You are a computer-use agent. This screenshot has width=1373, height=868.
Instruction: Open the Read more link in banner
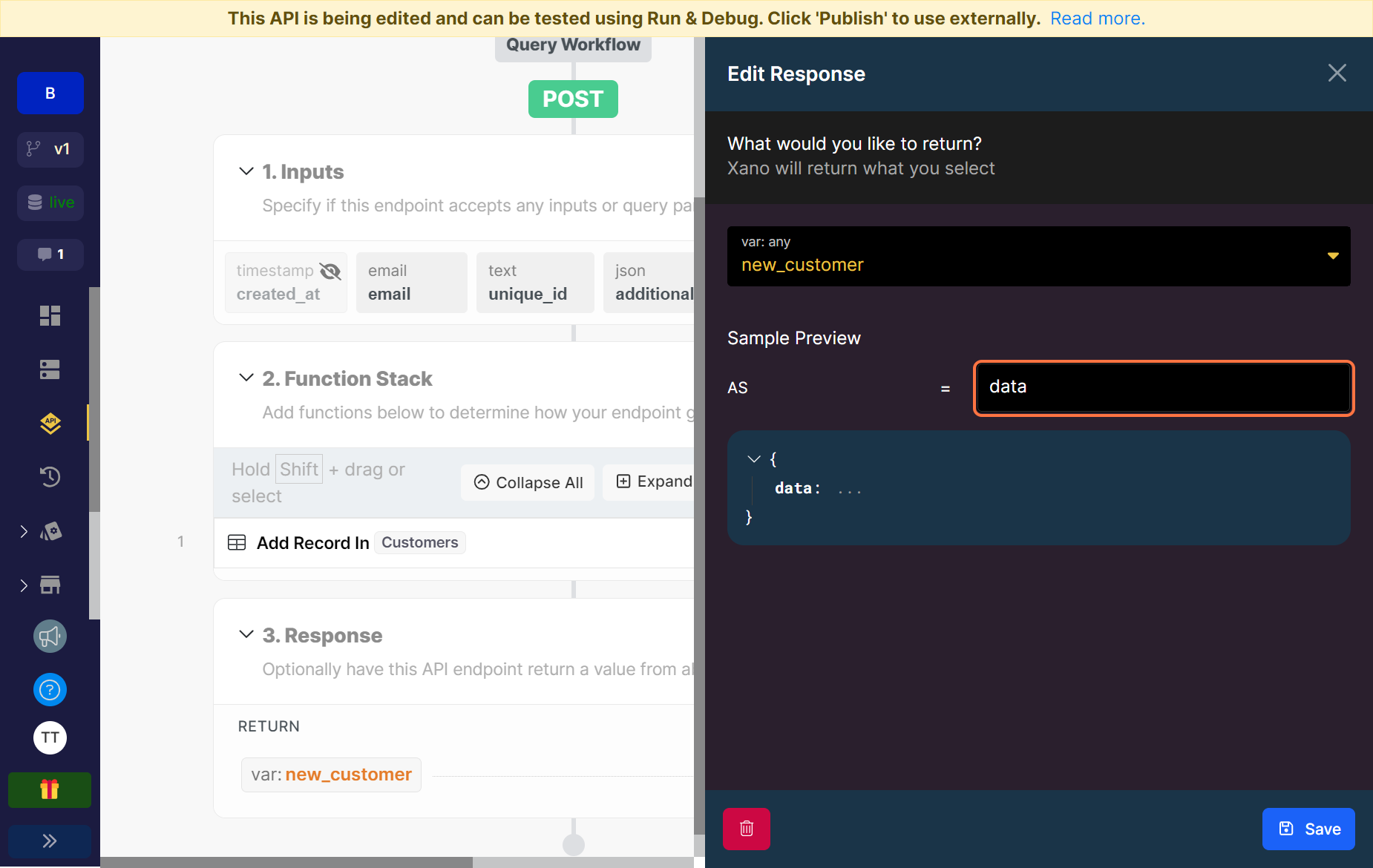tap(1098, 19)
